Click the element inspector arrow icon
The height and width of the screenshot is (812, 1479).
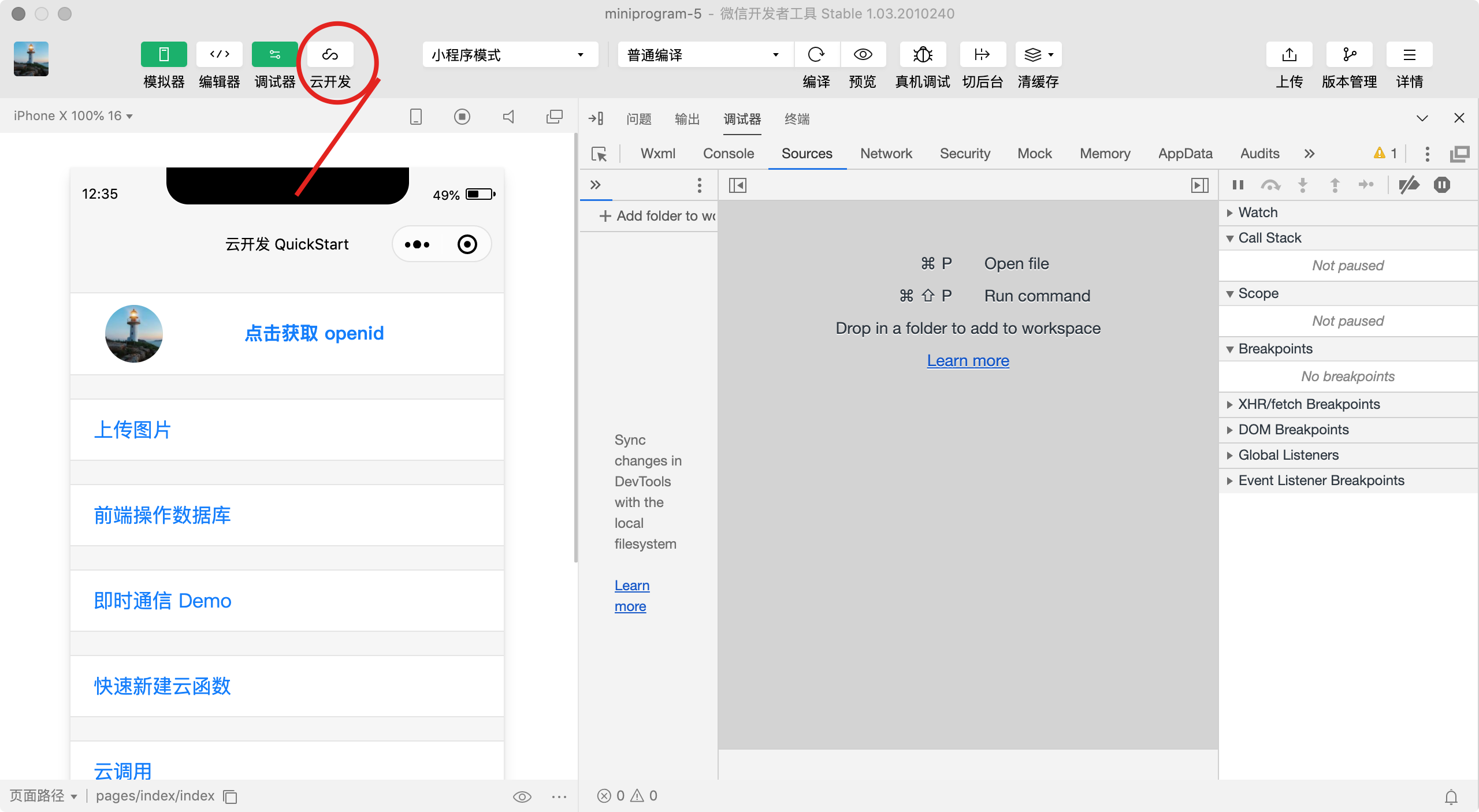[599, 154]
